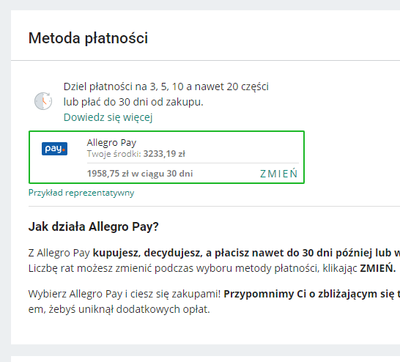Click ZMIEŃ in the payment box

click(279, 174)
